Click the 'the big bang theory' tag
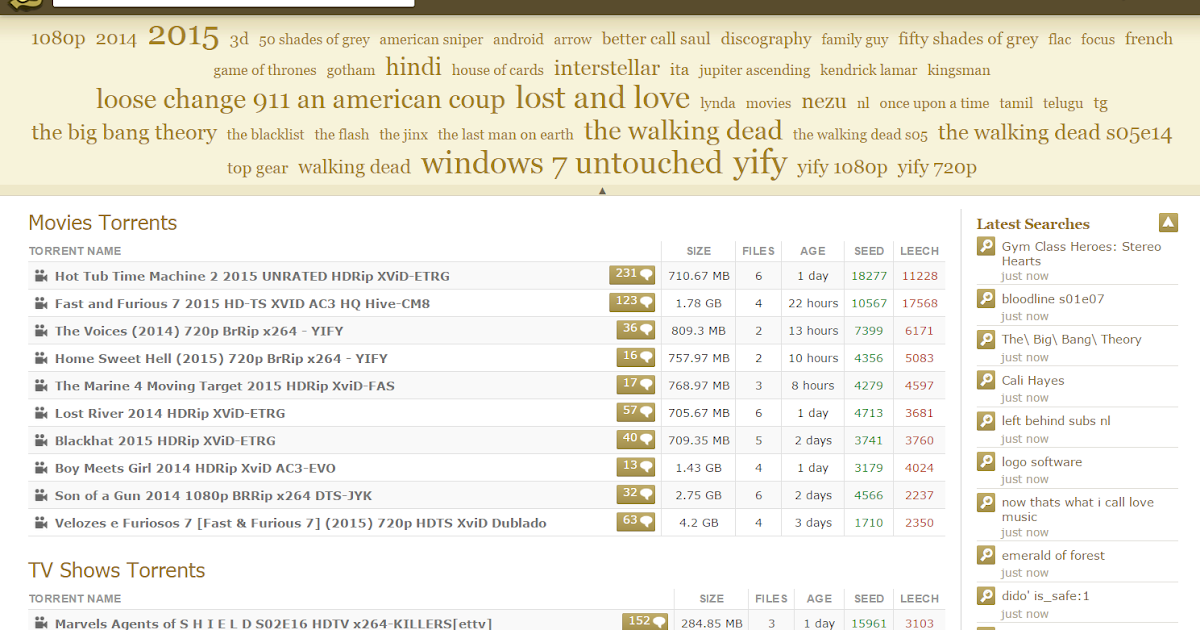Screen dimensions: 1200x630 (124, 132)
